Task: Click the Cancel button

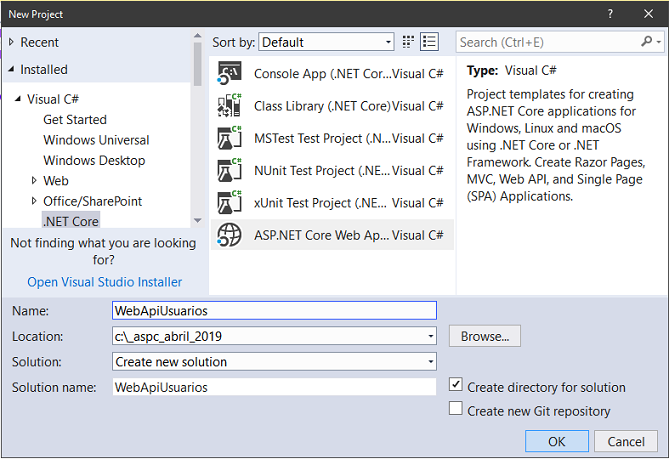Action: pyautogui.click(x=626, y=441)
